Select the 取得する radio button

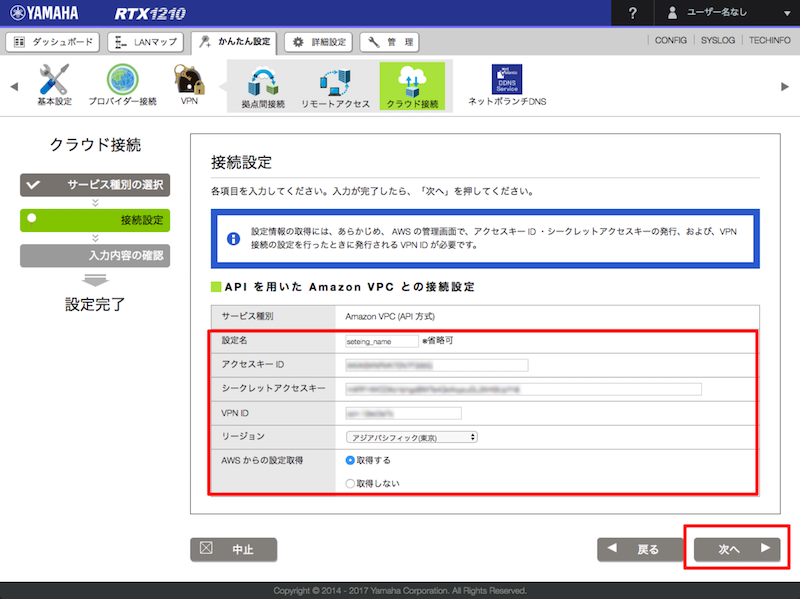click(350, 460)
